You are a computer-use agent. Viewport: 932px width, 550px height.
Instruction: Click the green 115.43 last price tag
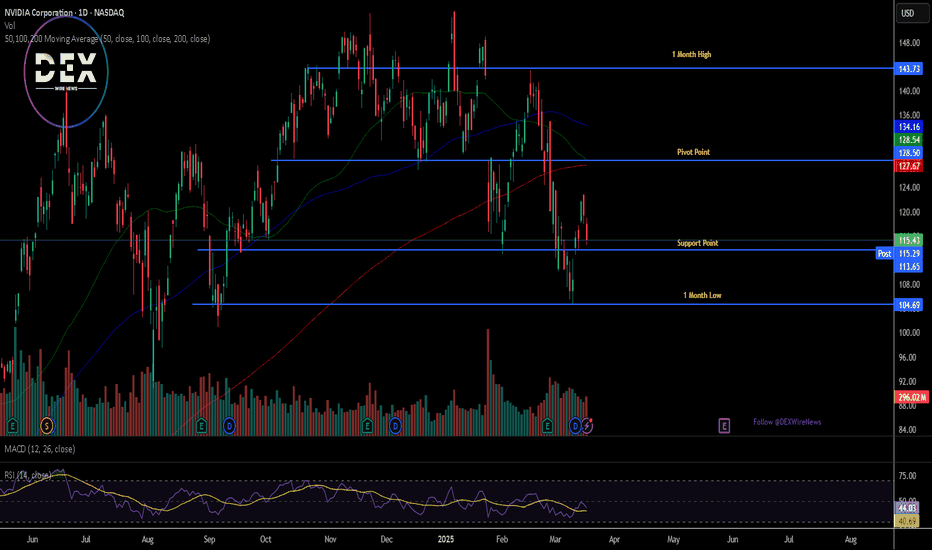pos(909,240)
